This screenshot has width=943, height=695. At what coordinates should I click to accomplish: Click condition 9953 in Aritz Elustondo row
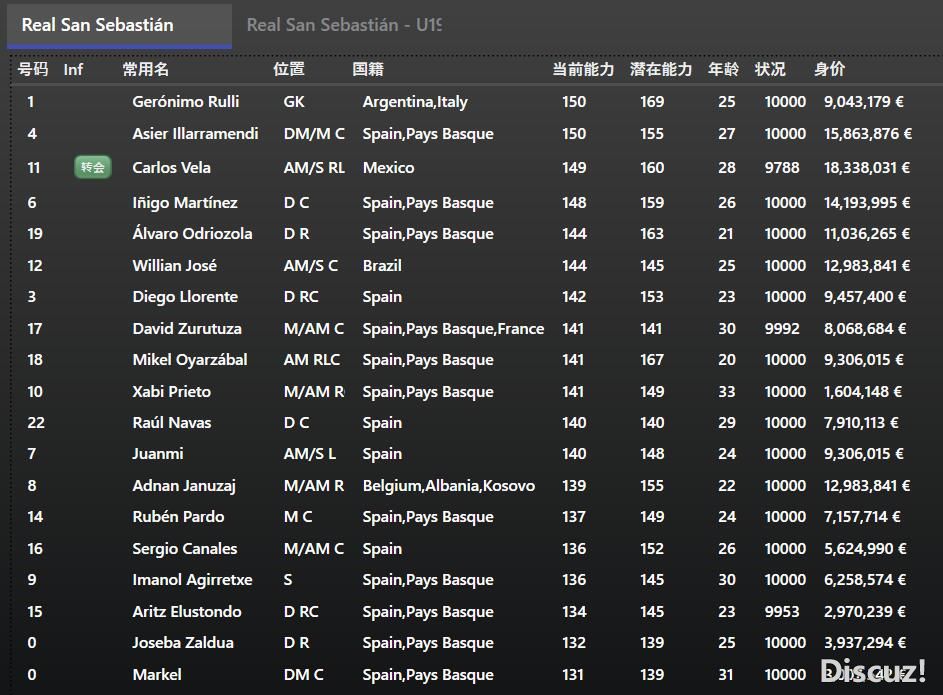pos(782,611)
